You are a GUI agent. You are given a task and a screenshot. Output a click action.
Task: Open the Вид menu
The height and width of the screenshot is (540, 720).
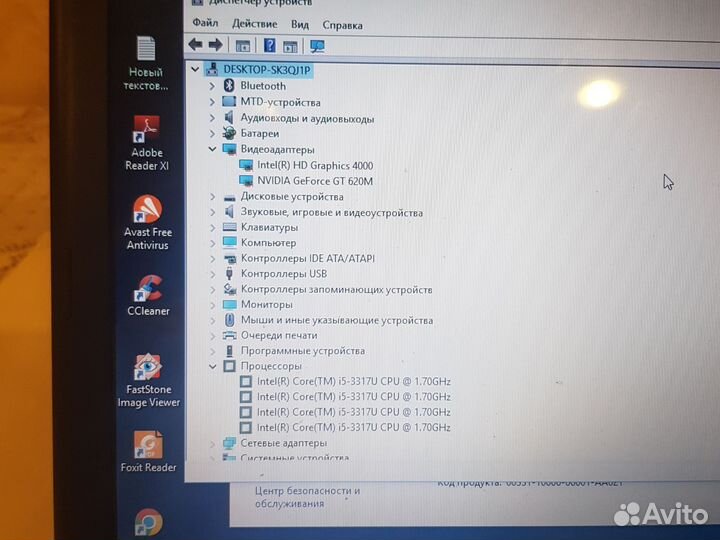pyautogui.click(x=299, y=24)
